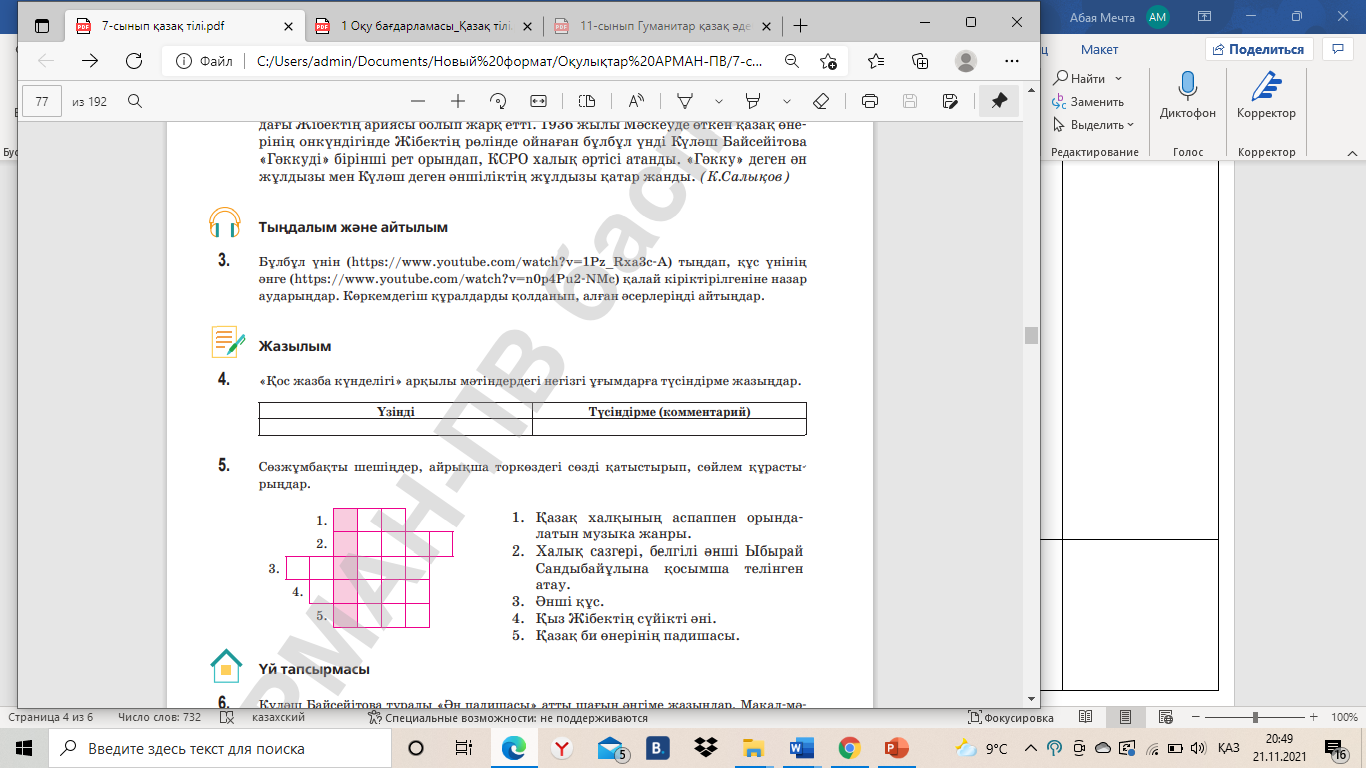Rotate the PDF page
Image resolution: width=1366 pixels, height=768 pixels.
click(x=498, y=101)
